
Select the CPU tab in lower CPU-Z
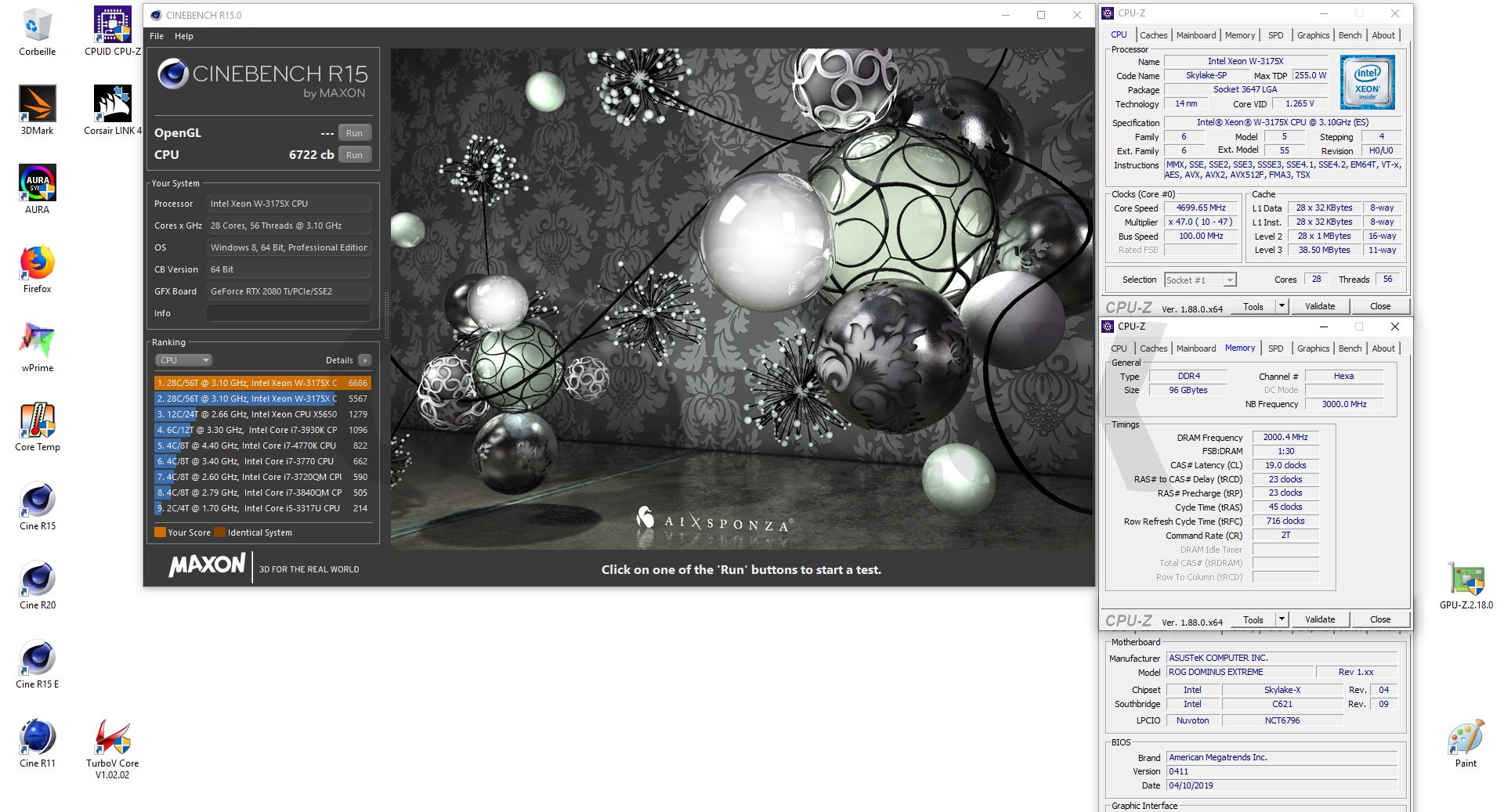point(1119,348)
